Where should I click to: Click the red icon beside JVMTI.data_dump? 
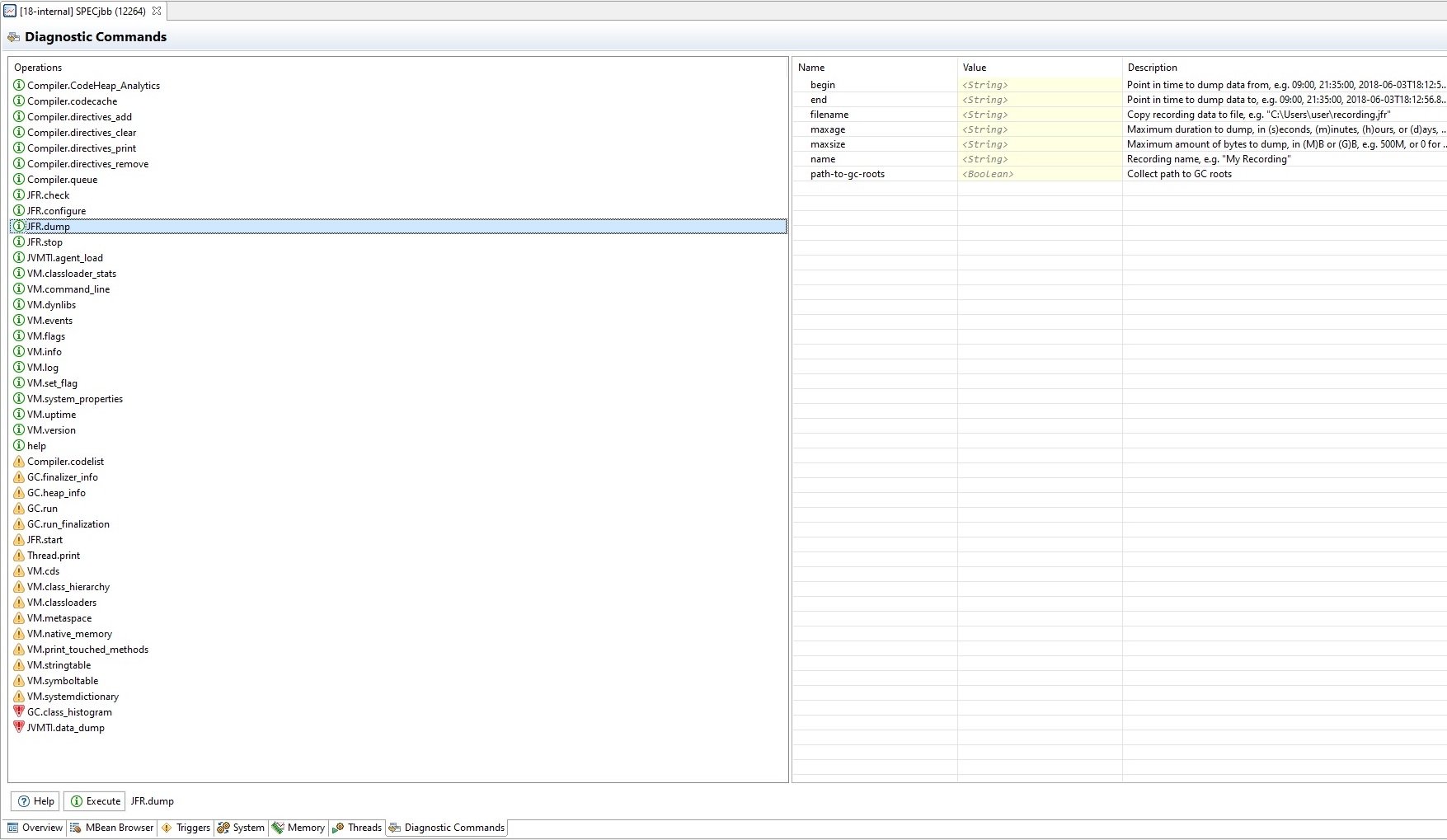(x=19, y=728)
